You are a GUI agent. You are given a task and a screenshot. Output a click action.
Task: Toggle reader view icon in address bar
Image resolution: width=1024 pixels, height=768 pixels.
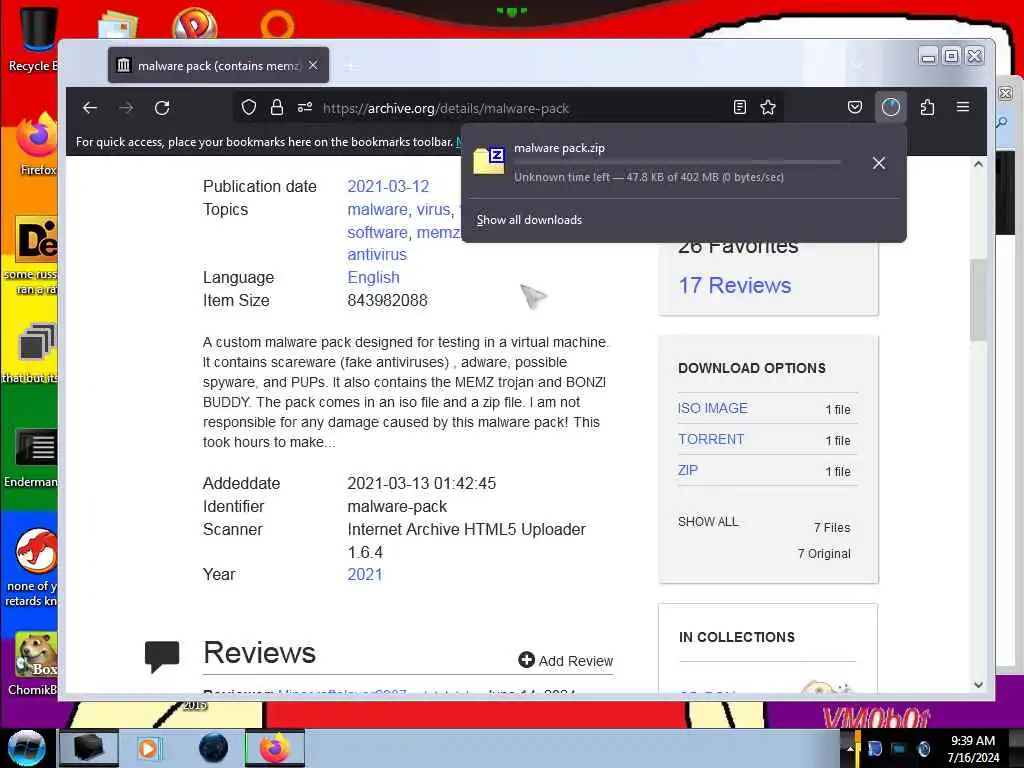click(739, 108)
